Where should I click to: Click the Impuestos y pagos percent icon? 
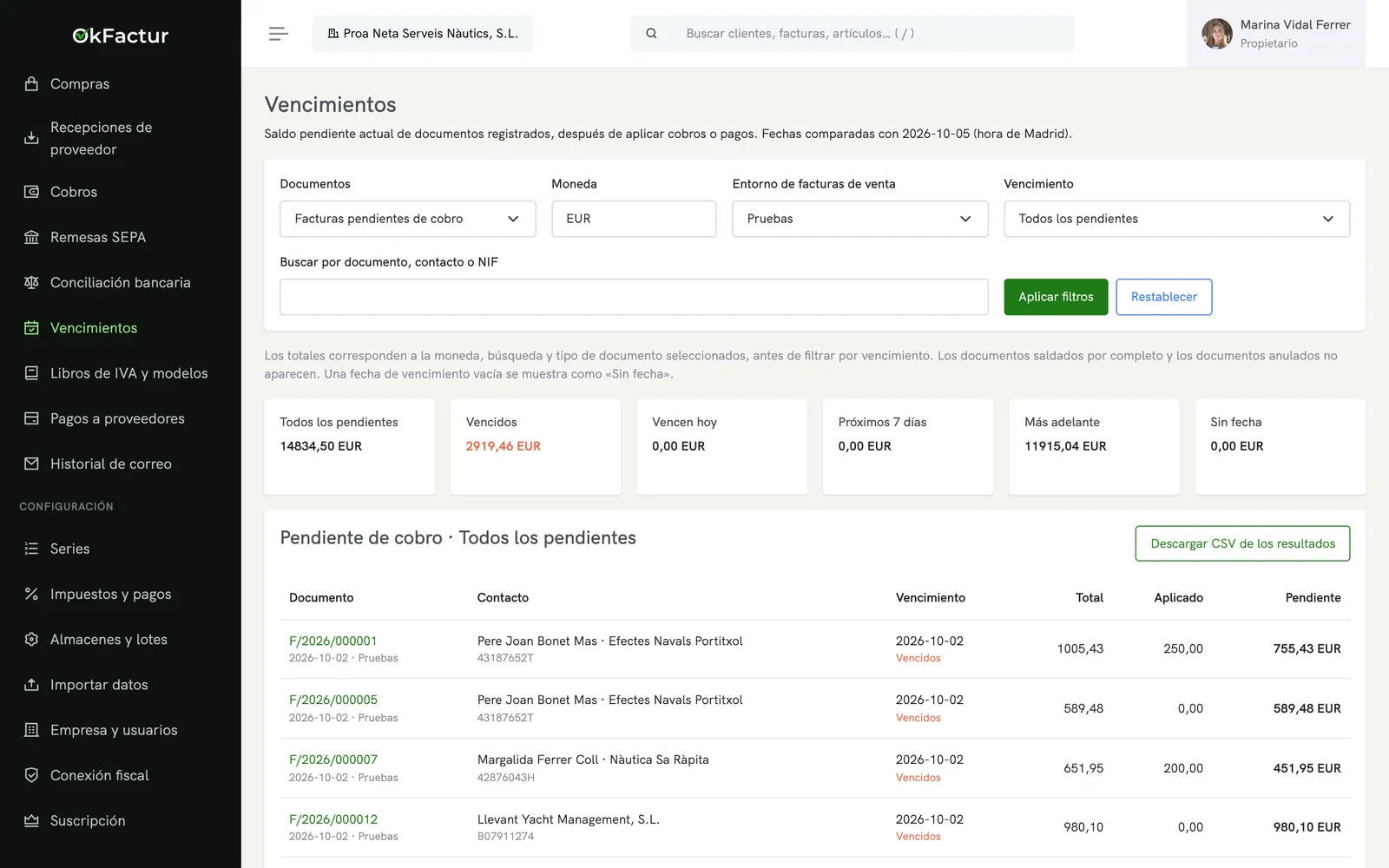pos(31,594)
